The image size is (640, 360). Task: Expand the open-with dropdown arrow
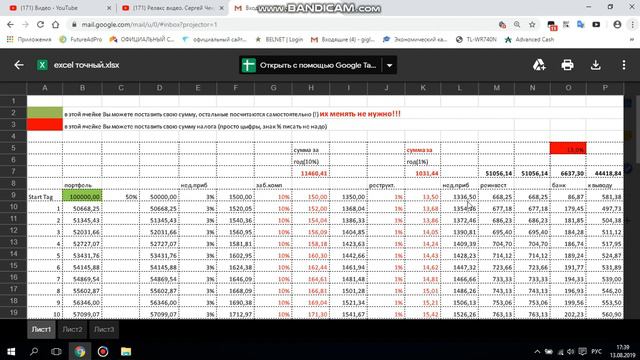[389, 65]
